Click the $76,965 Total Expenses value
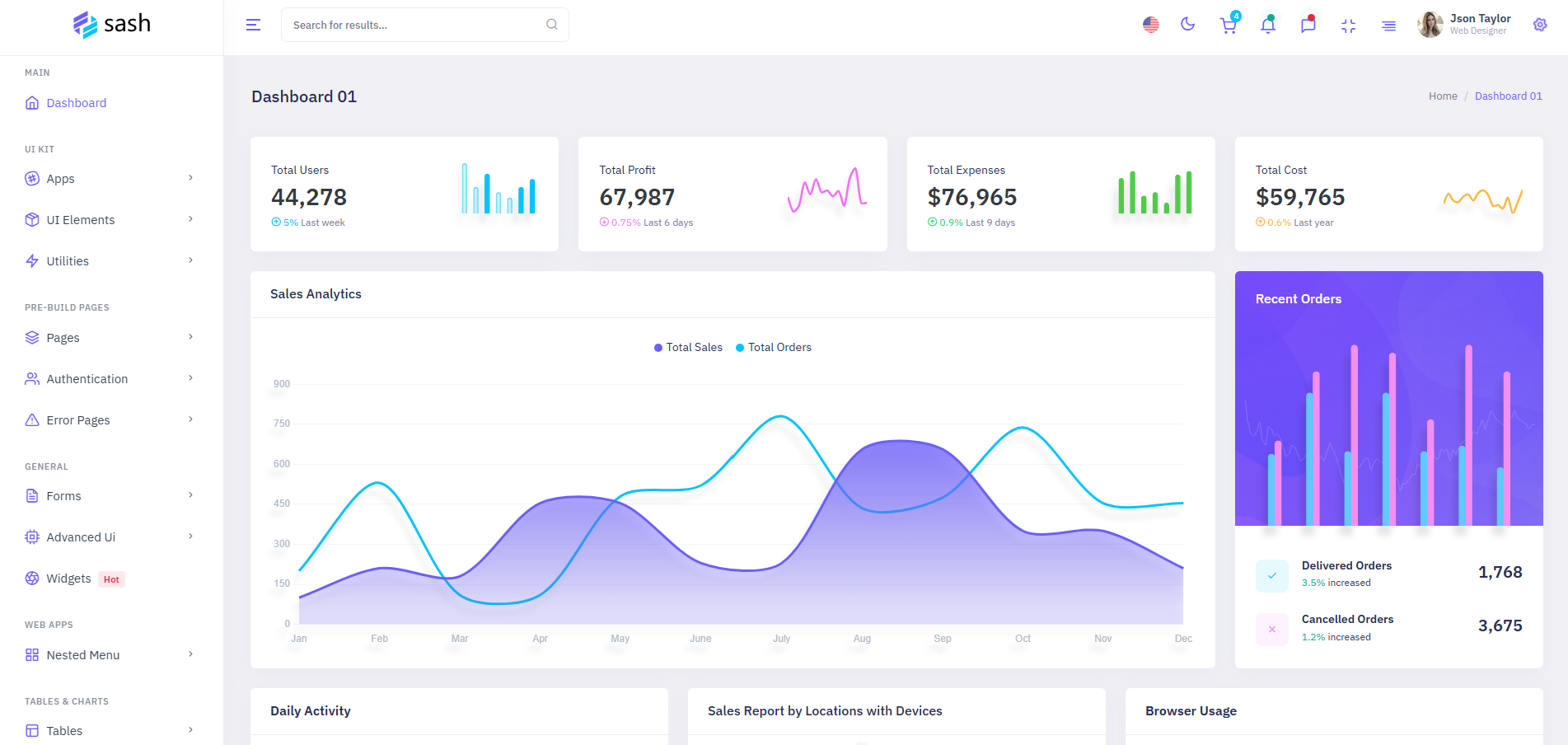 click(972, 197)
